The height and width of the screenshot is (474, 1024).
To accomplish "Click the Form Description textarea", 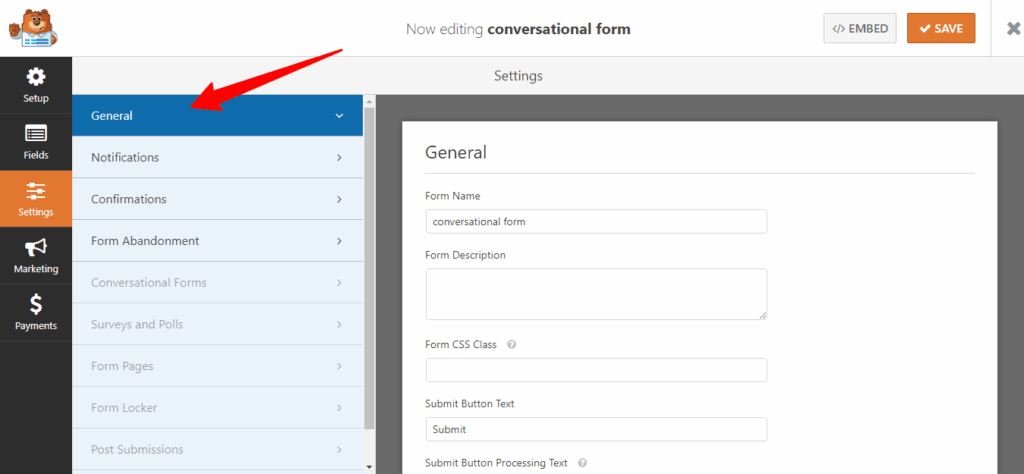I will pyautogui.click(x=596, y=294).
